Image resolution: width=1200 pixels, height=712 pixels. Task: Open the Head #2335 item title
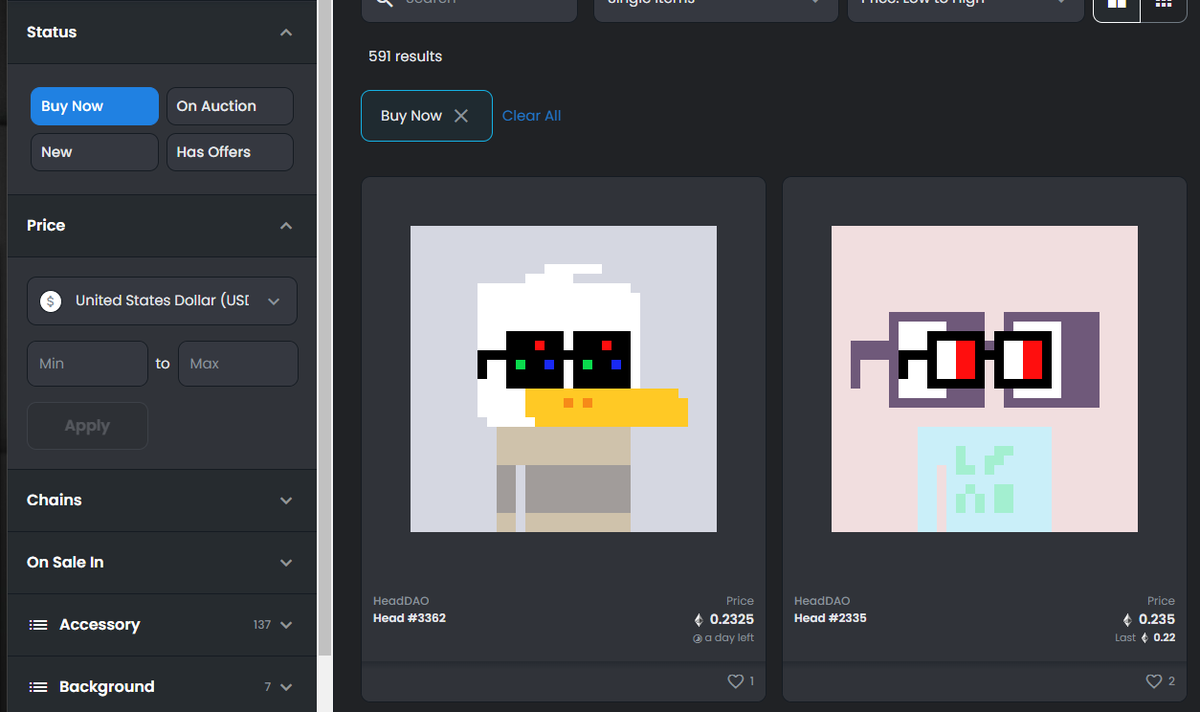[x=830, y=618]
